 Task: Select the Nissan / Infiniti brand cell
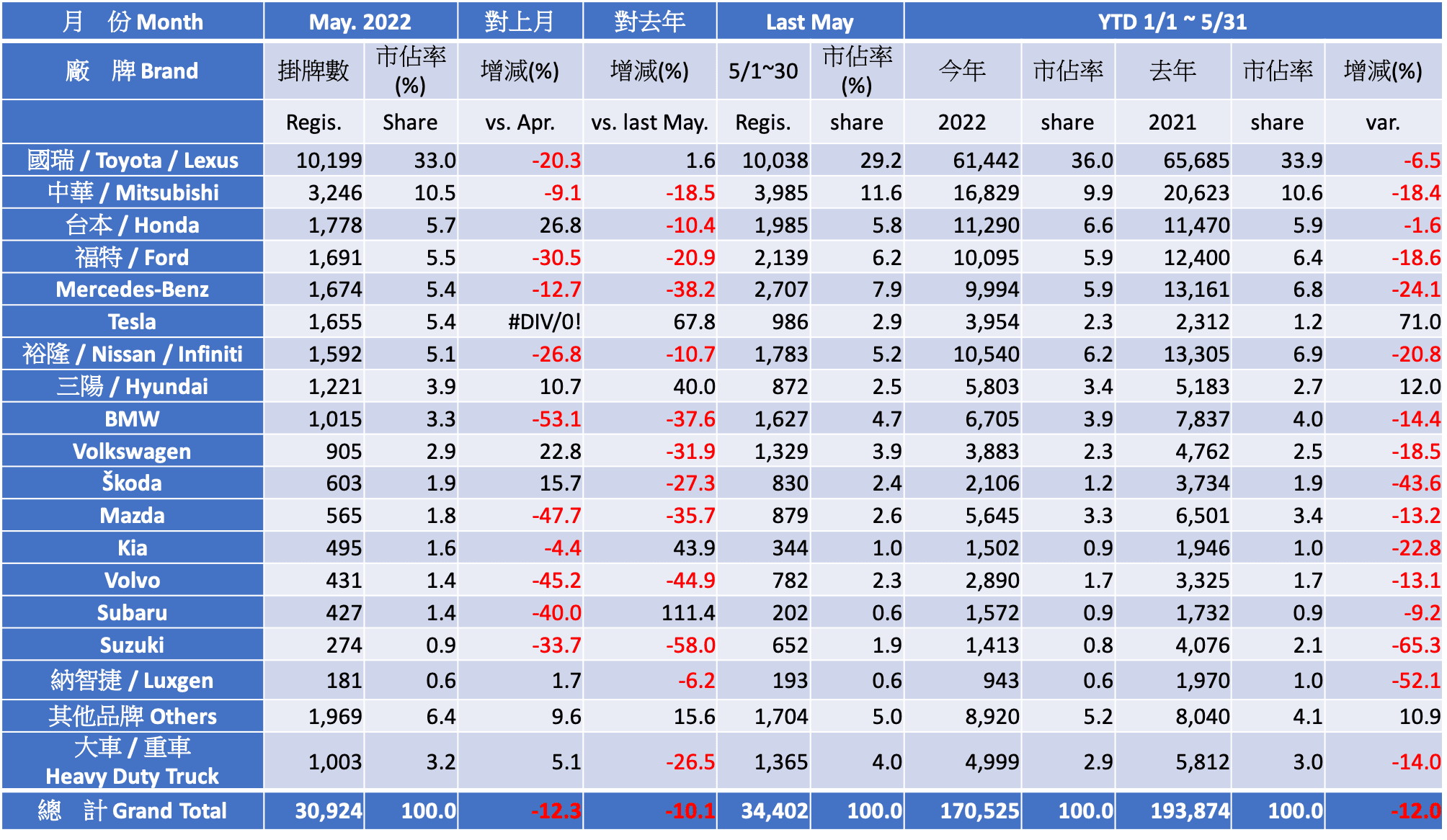pos(133,354)
